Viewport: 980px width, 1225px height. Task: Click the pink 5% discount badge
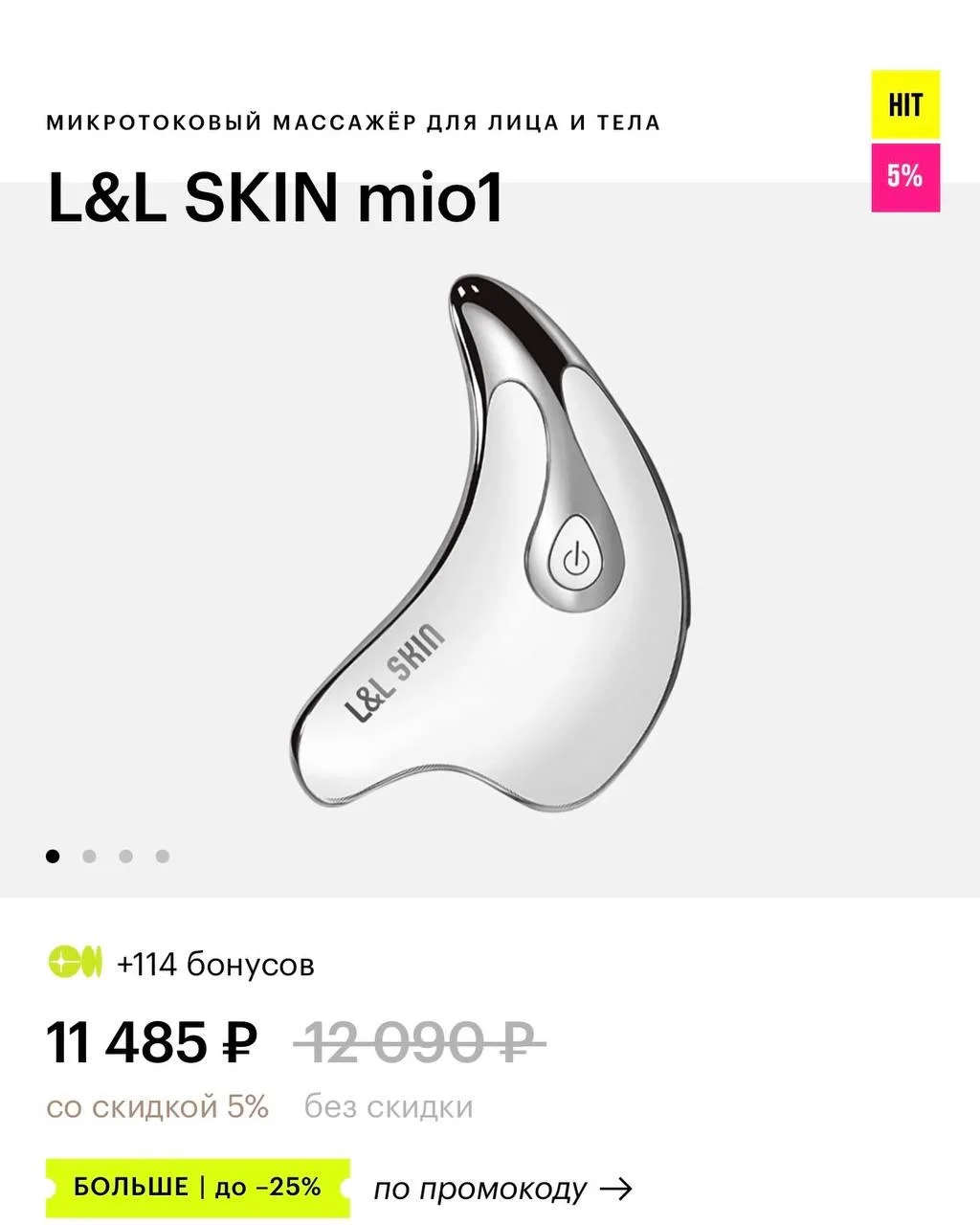[905, 176]
